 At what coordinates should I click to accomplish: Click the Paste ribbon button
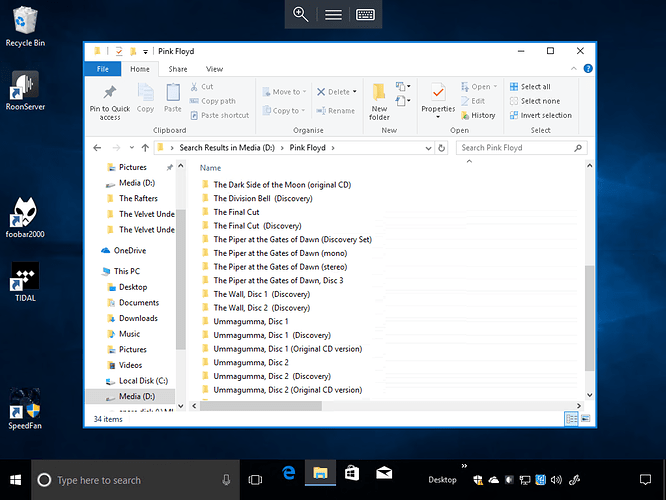[173, 98]
